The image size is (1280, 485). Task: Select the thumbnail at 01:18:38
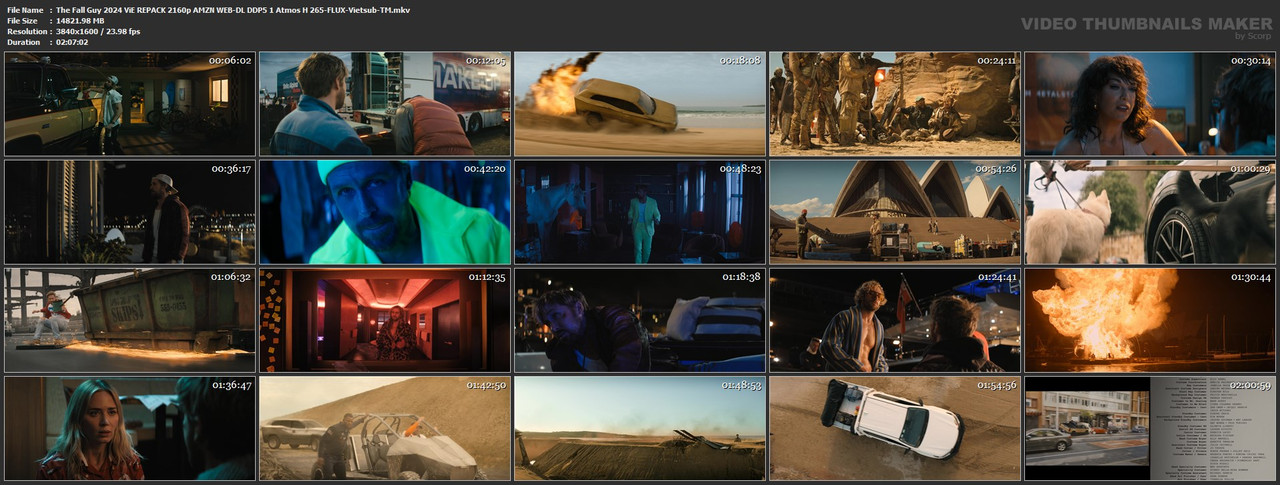tap(640, 320)
